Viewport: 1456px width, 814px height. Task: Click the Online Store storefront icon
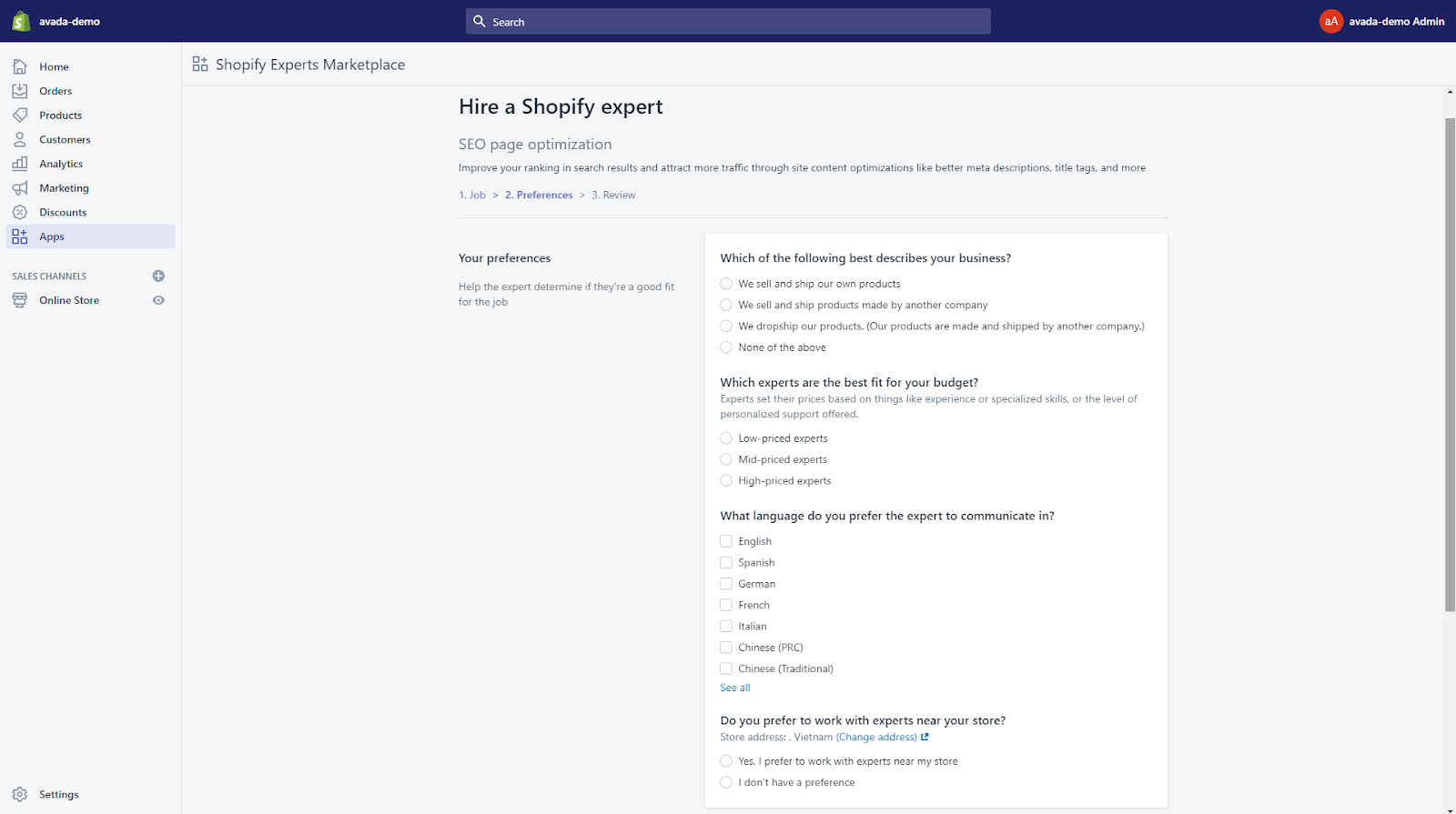pyautogui.click(x=20, y=300)
